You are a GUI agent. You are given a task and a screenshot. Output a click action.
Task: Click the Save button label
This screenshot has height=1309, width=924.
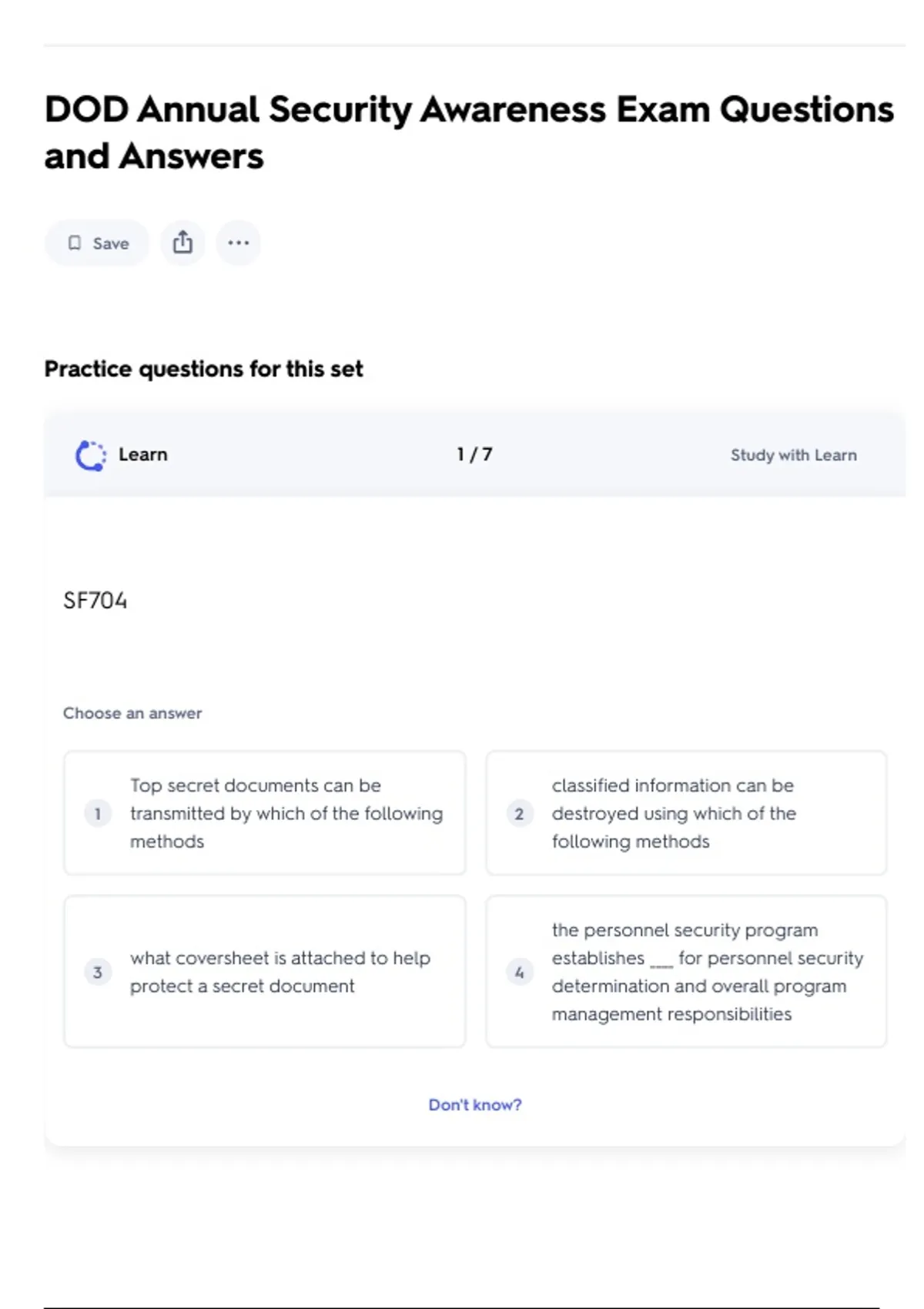(x=111, y=243)
